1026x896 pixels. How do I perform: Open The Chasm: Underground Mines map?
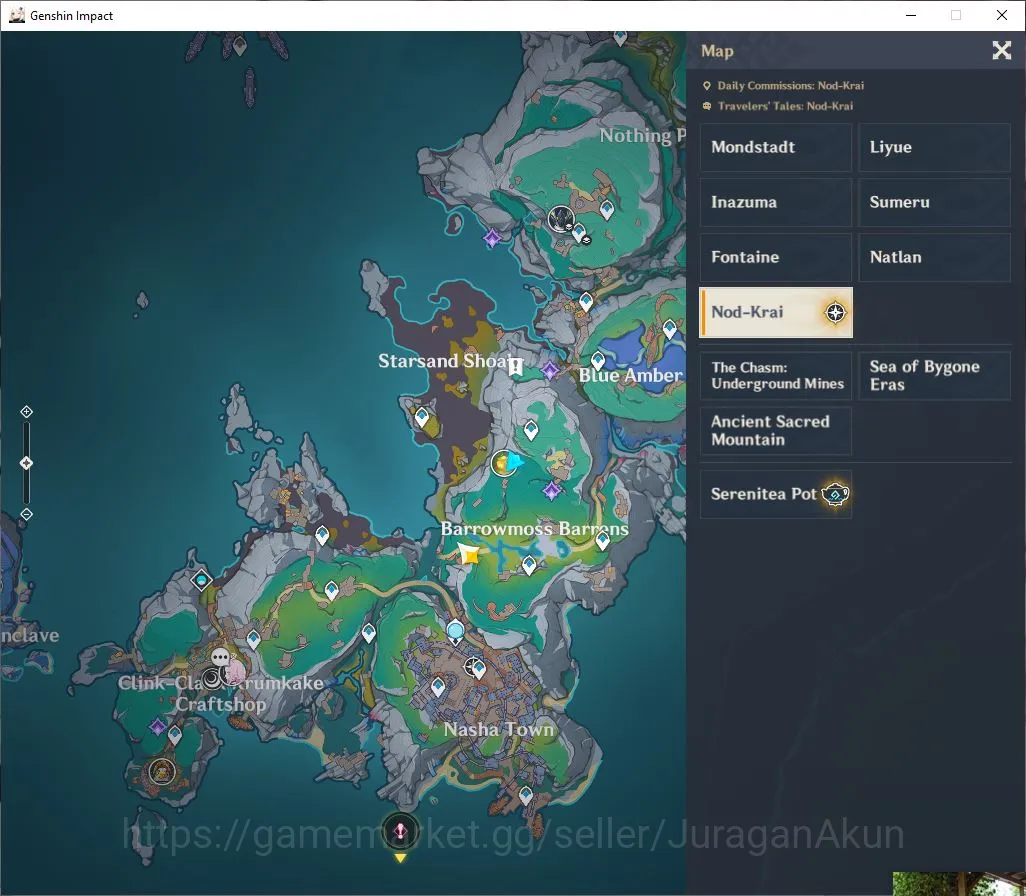tap(775, 376)
